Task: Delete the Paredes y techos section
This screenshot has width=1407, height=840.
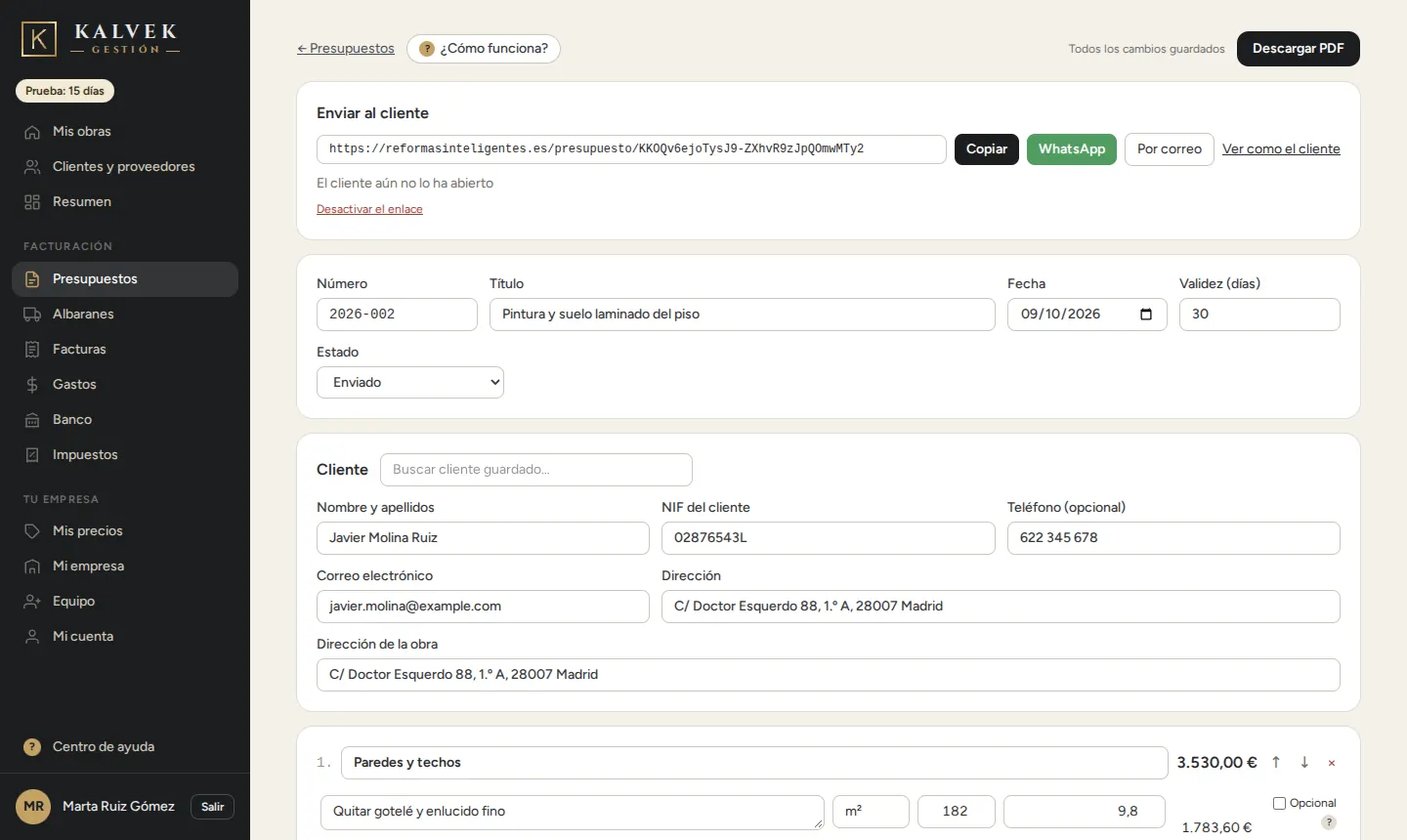Action: pyautogui.click(x=1332, y=763)
